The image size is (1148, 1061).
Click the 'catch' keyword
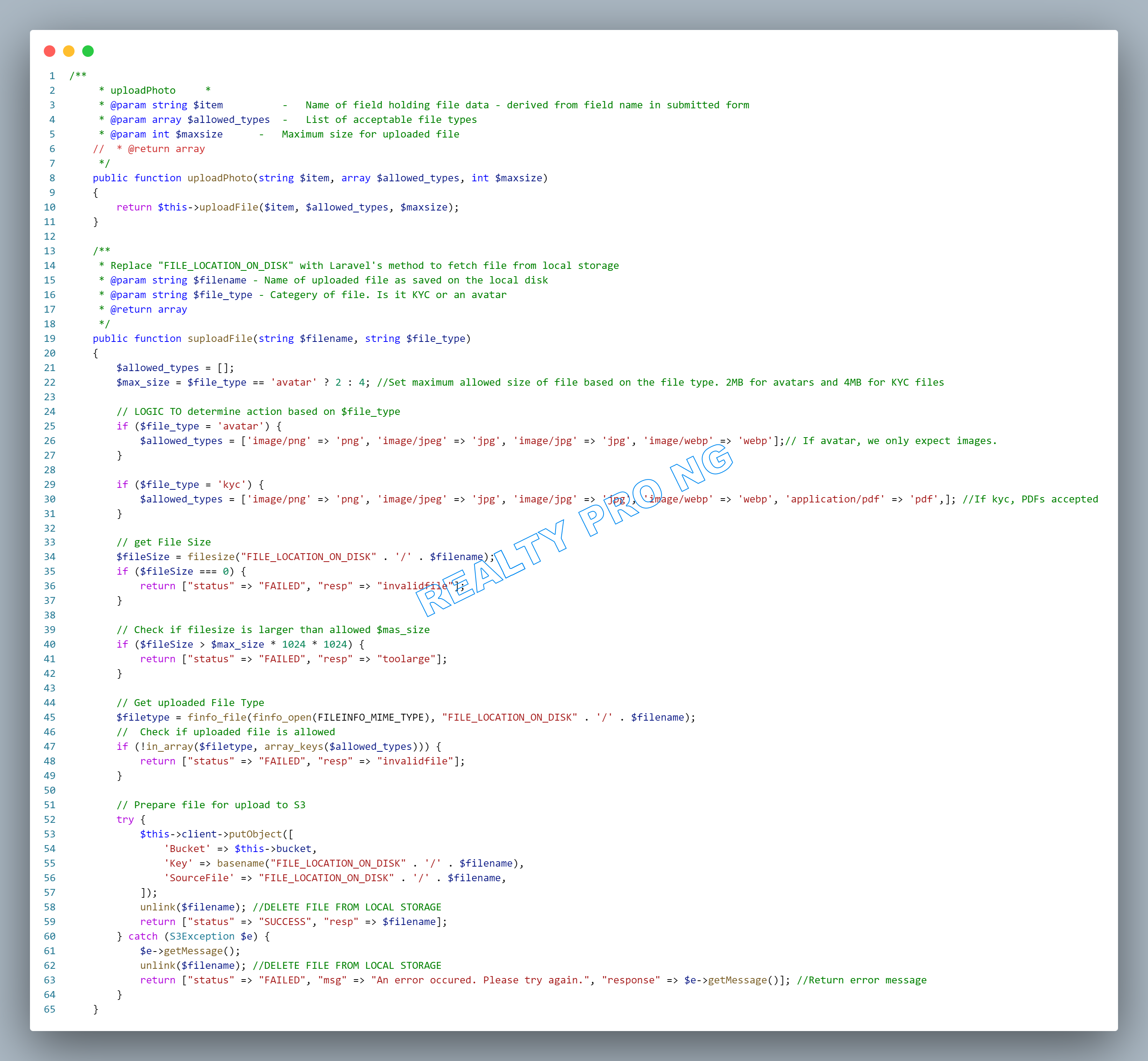pyautogui.click(x=143, y=937)
